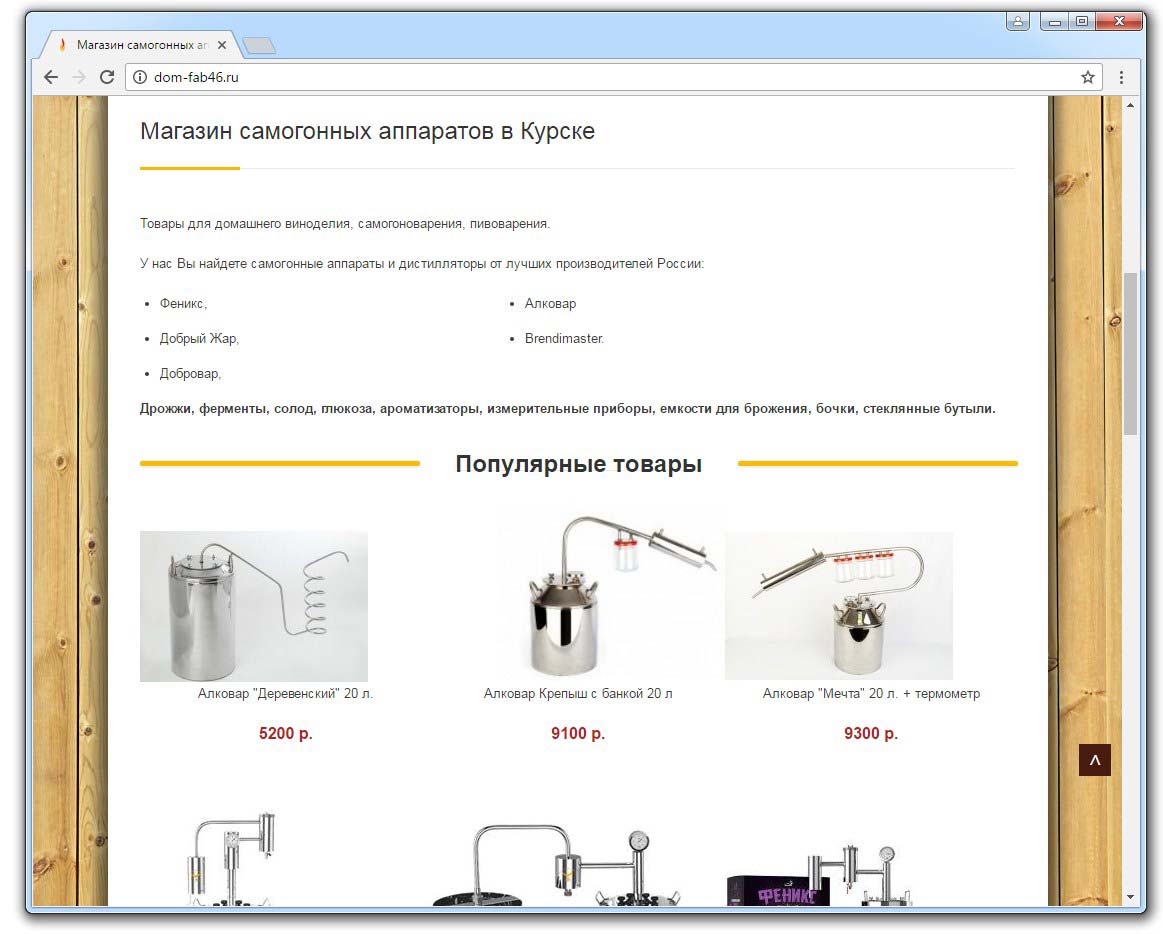Open Алковар Крепыш с банкой link
The width and height of the screenshot is (1163, 934).
tap(578, 693)
